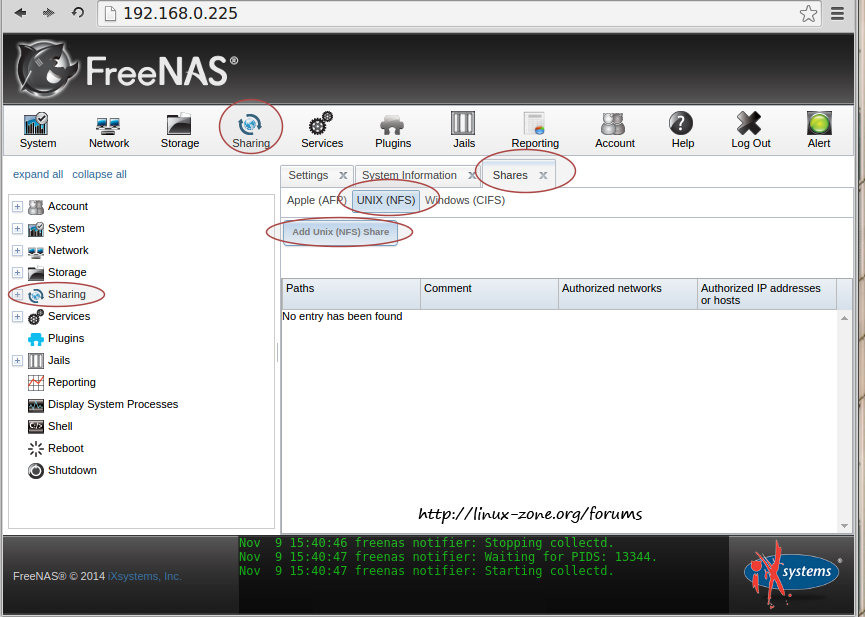Click the browser address bar
Image resolution: width=865 pixels, height=617 pixels.
coord(450,14)
